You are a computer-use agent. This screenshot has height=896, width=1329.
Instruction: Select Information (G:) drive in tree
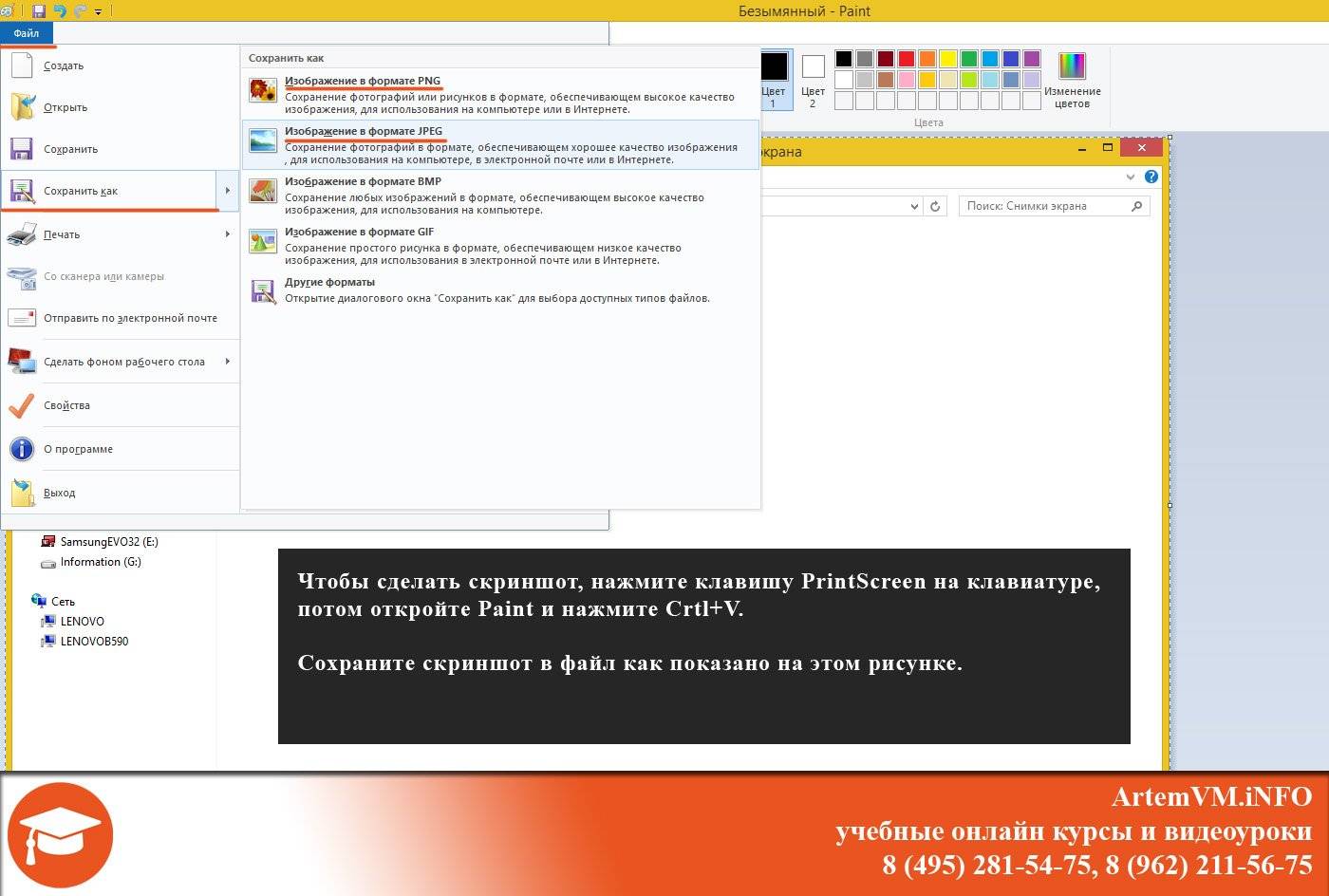point(91,562)
